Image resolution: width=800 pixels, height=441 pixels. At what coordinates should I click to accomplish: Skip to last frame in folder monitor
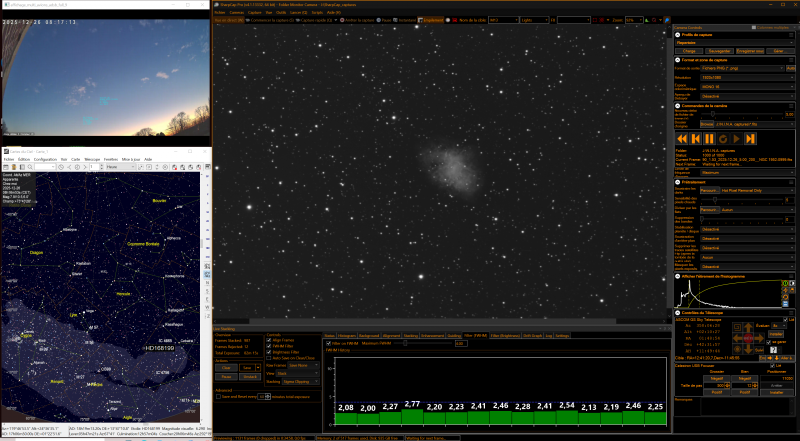(x=750, y=138)
